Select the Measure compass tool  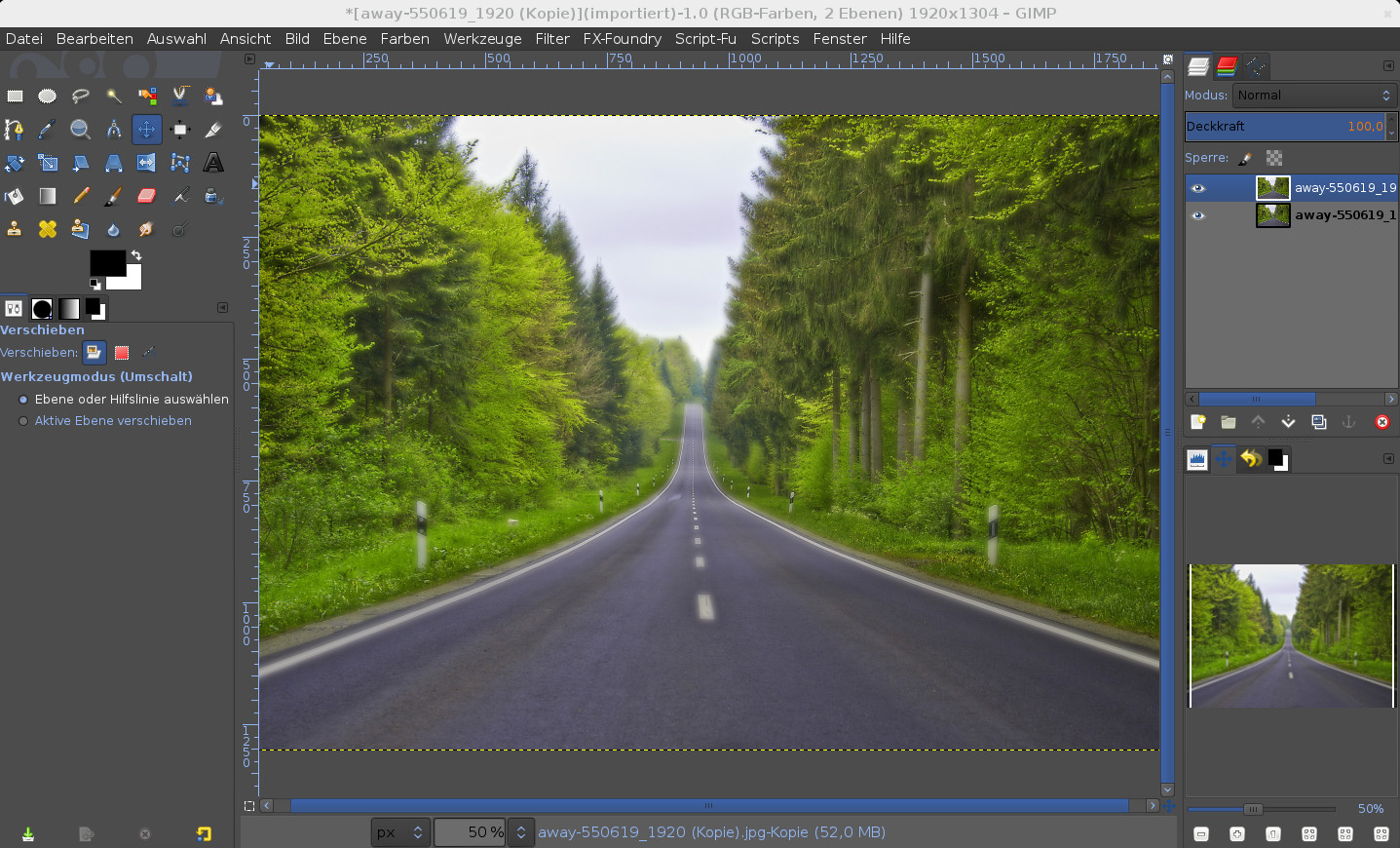(114, 129)
